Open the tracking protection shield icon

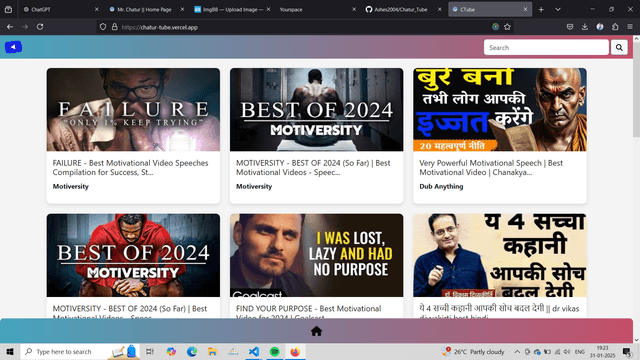[103, 27]
